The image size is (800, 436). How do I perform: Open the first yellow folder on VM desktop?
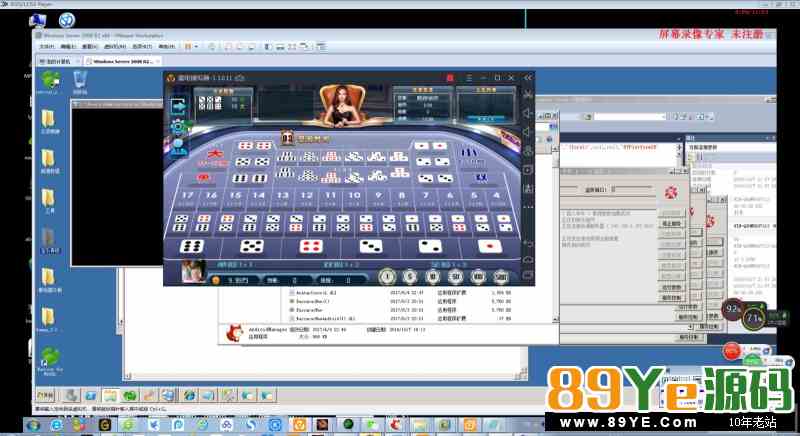48,118
